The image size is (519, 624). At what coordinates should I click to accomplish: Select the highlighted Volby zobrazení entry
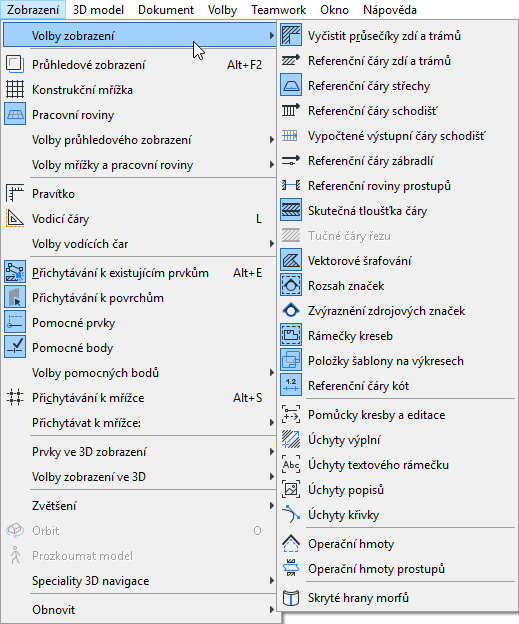coord(140,36)
